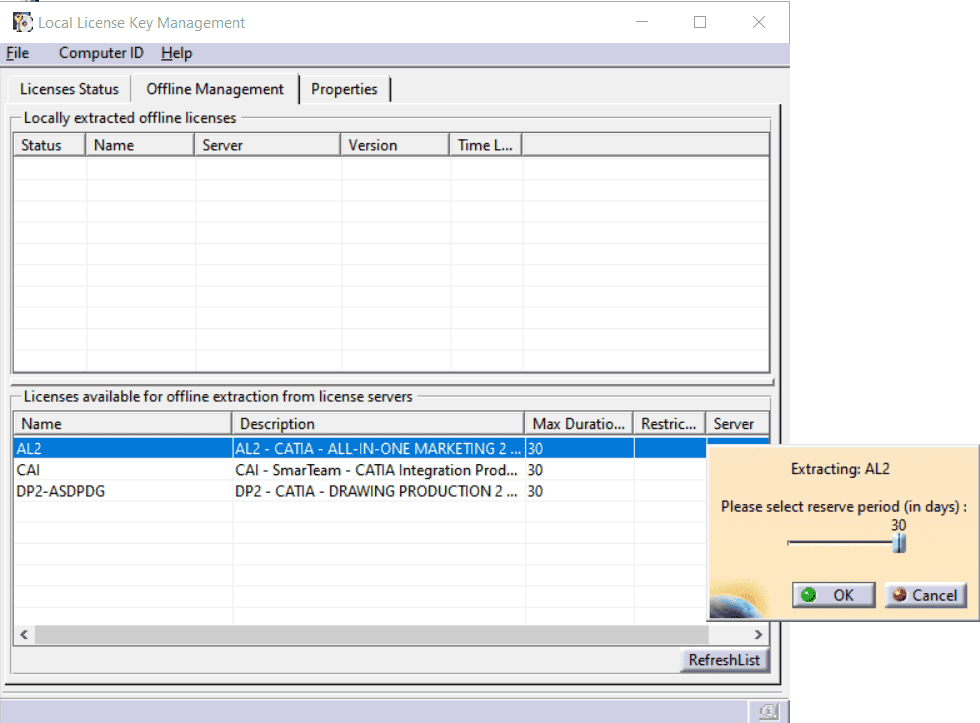The height and width of the screenshot is (723, 980).
Task: Open the File menu
Action: point(18,53)
